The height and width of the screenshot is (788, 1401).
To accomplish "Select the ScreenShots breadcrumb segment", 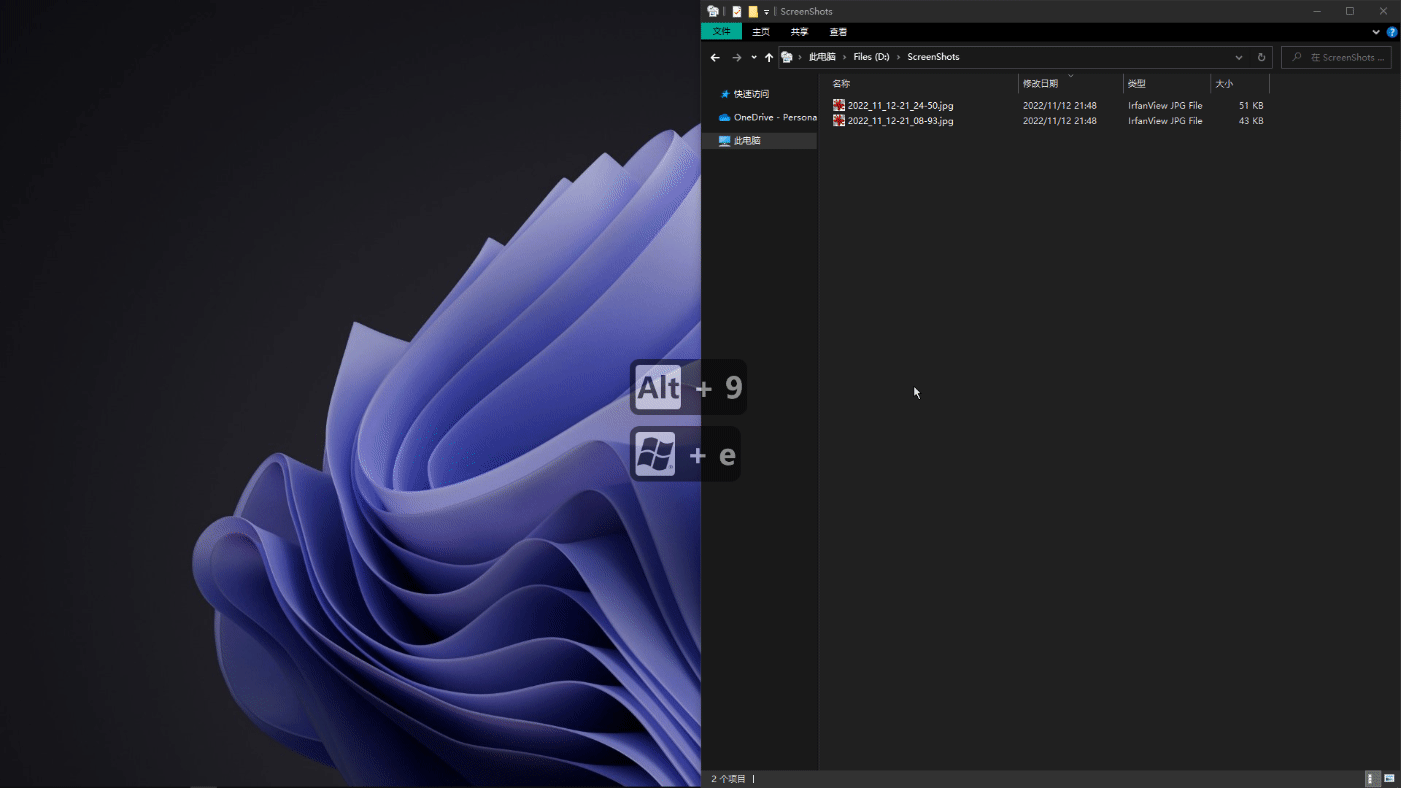I will pyautogui.click(x=933, y=57).
